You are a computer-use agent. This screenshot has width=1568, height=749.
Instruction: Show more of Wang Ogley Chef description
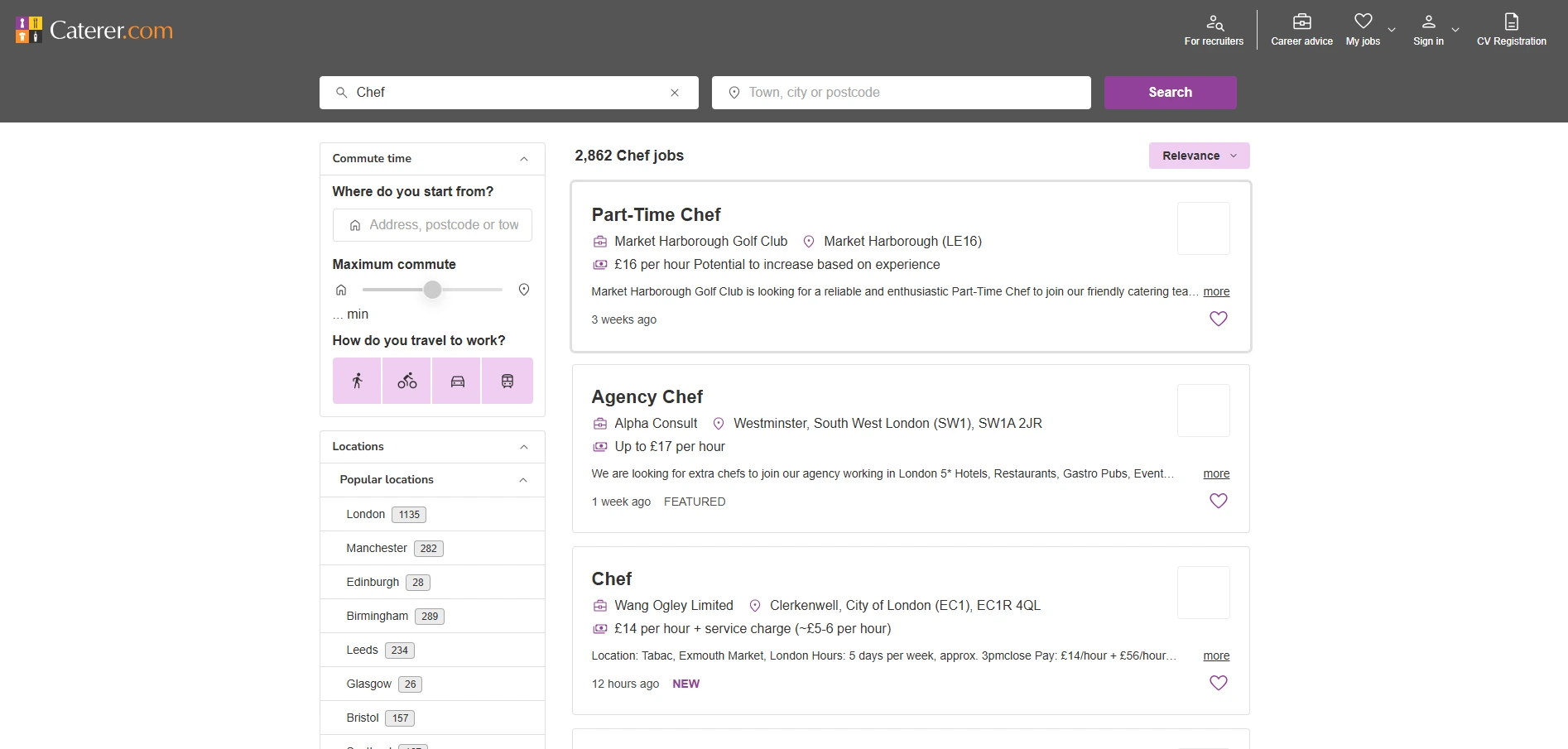(1216, 655)
